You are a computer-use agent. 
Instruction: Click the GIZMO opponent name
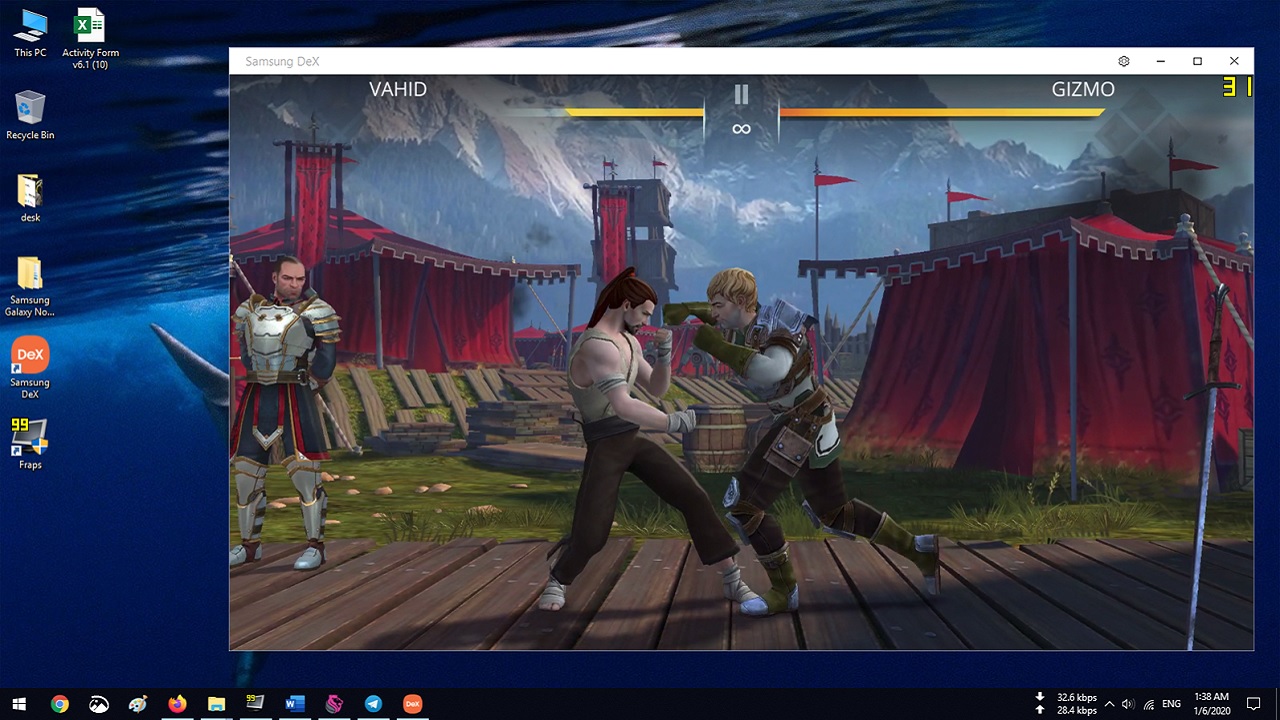(1083, 89)
